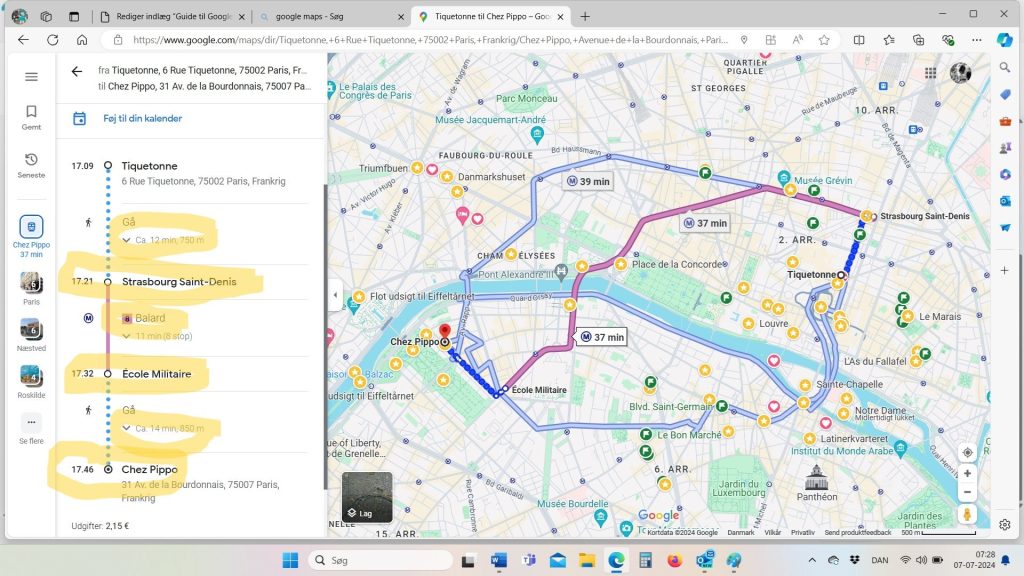Expand the second Gå walking step, 850 m

coord(126,428)
